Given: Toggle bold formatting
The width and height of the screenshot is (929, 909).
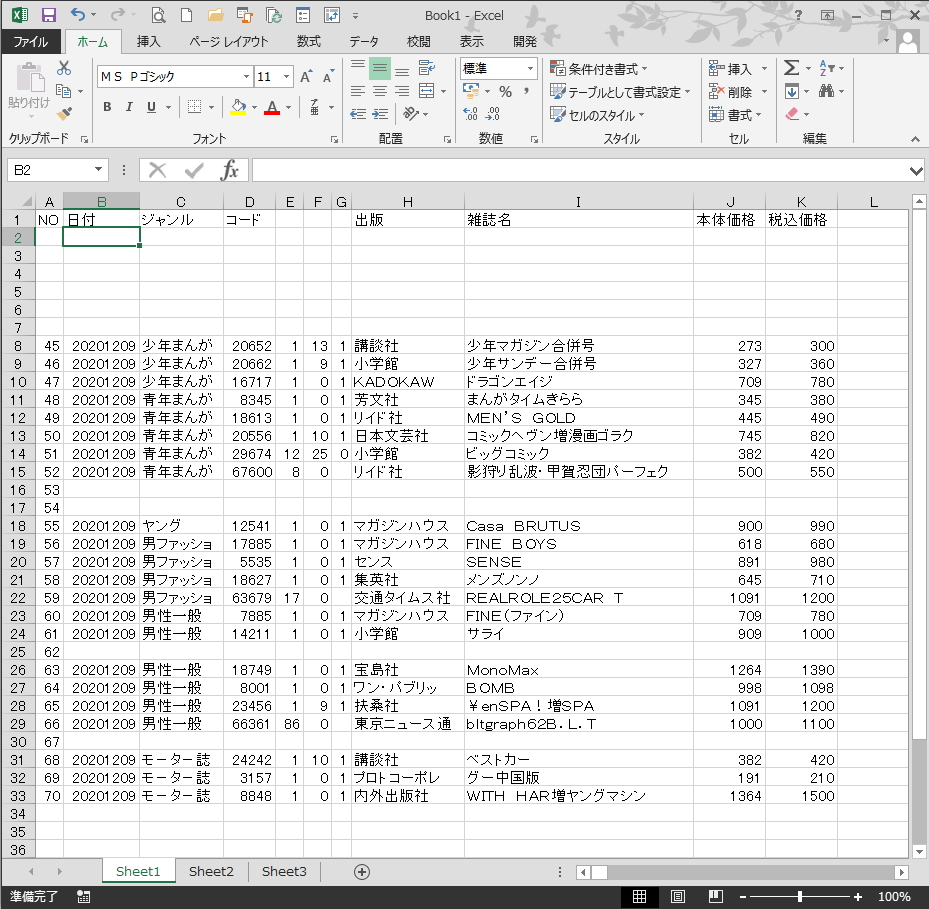Looking at the screenshot, I should pos(107,107).
